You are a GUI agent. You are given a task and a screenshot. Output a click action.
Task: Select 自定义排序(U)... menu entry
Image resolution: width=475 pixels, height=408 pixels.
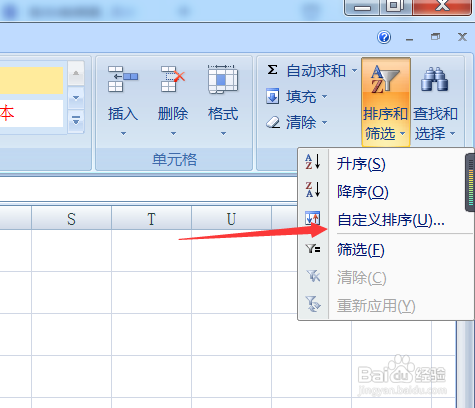point(391,220)
